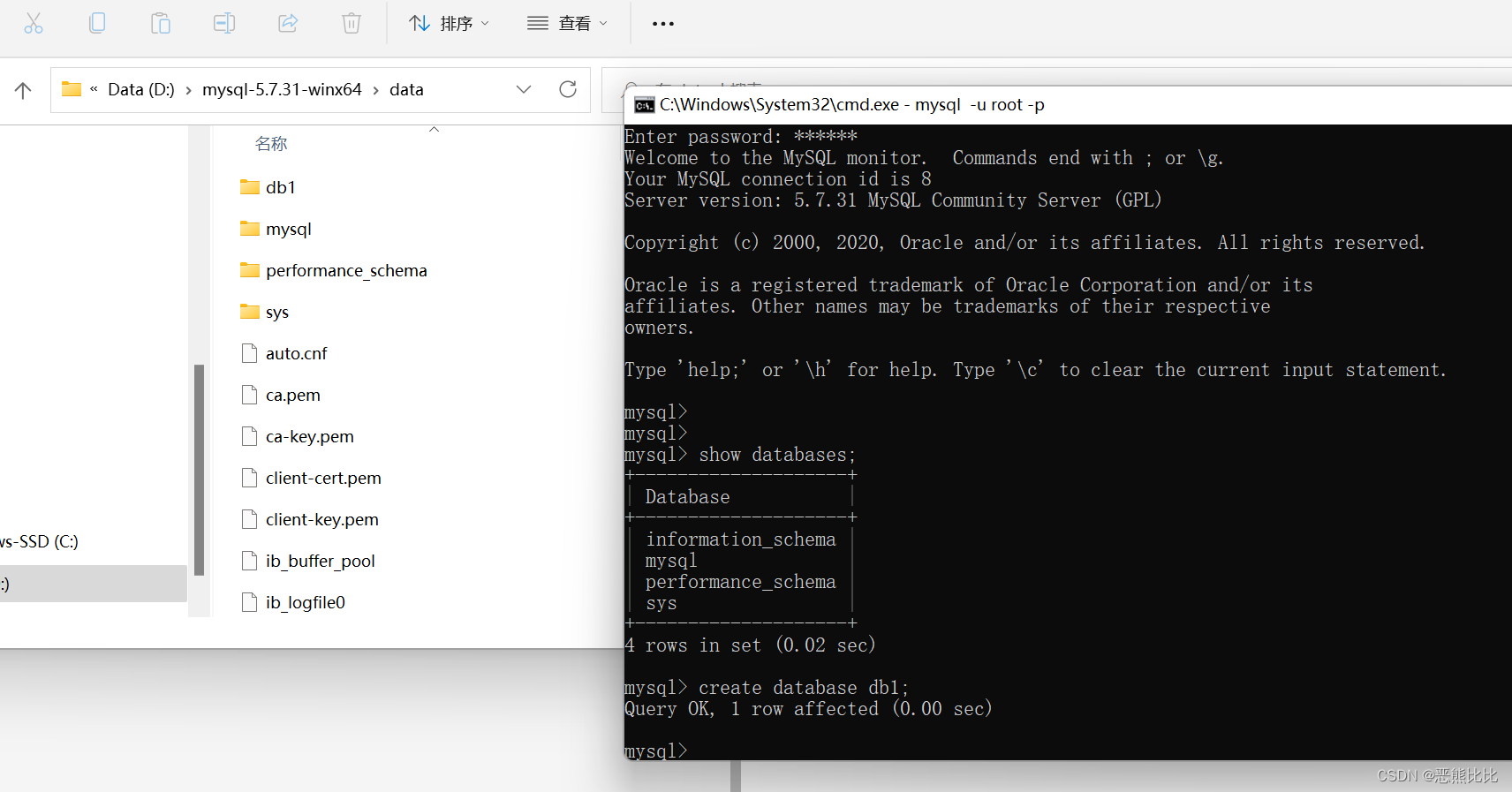Image resolution: width=1512 pixels, height=792 pixels.
Task: Open the three-dot more options menu
Action: coord(663,24)
